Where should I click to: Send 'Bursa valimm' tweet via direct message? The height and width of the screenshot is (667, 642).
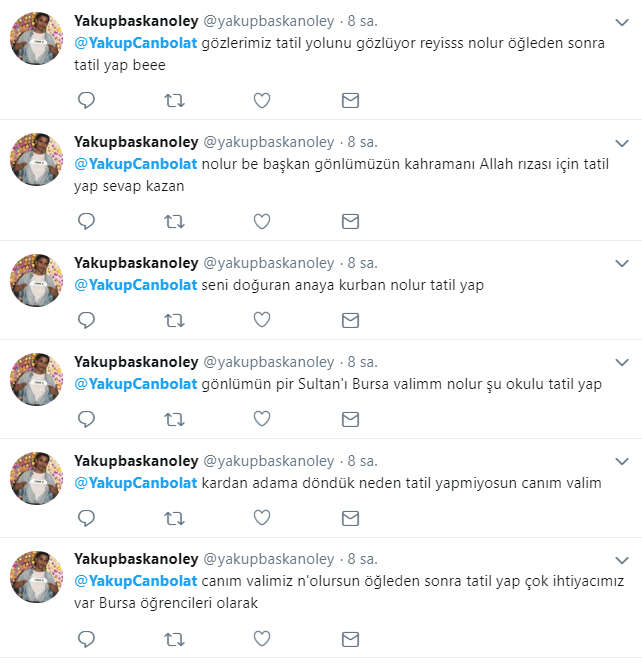tap(351, 419)
